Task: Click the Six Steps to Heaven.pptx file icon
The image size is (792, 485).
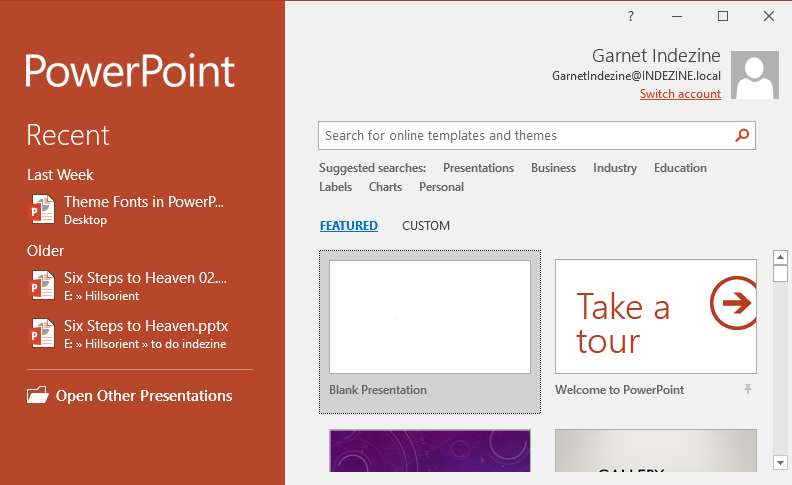Action: [42, 333]
